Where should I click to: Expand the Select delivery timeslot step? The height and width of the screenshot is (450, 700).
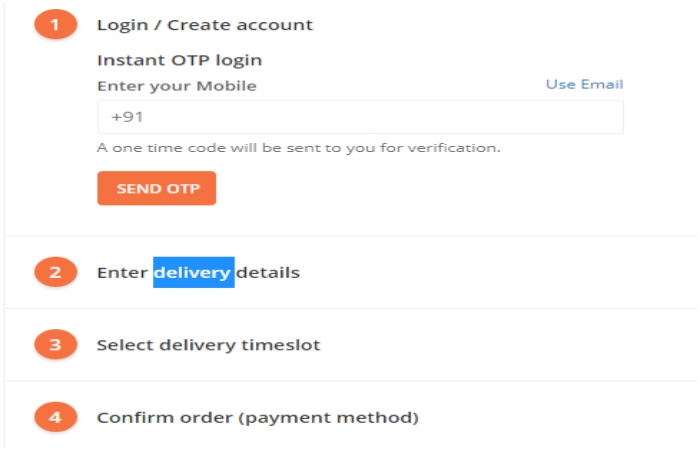click(208, 345)
